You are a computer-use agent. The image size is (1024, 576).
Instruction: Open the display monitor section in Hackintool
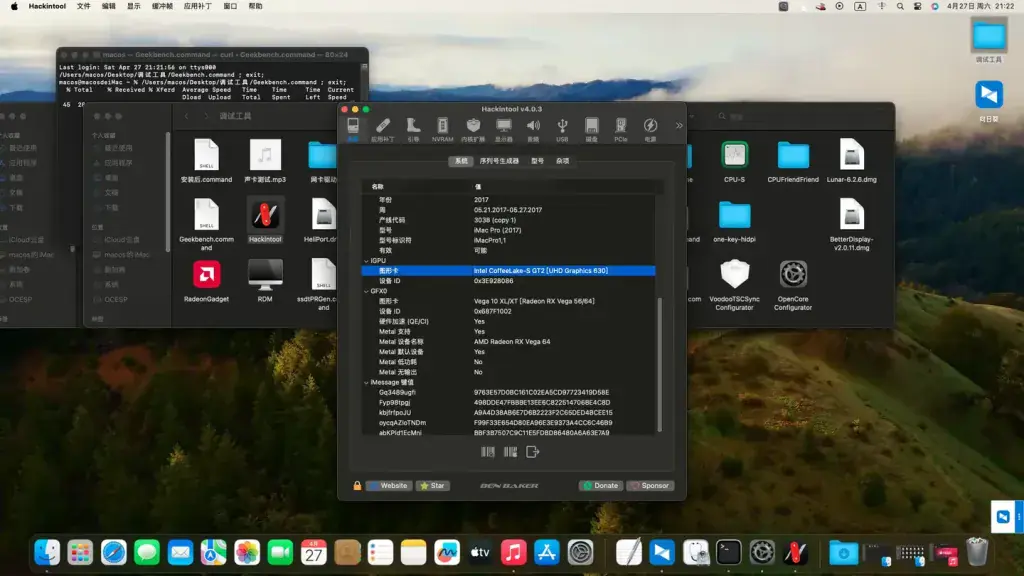pos(504,129)
